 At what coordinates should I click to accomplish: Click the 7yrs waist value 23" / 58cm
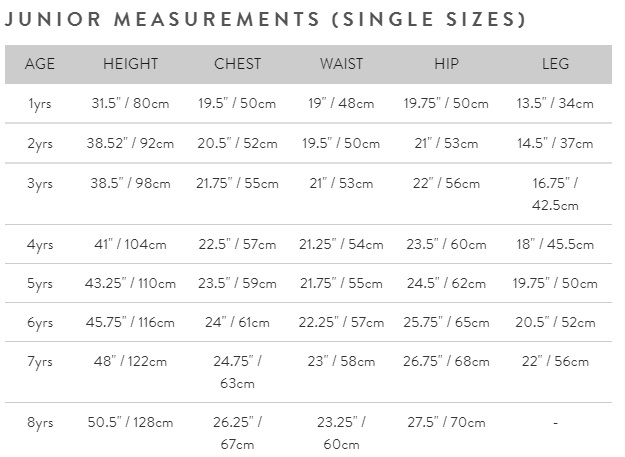(341, 361)
